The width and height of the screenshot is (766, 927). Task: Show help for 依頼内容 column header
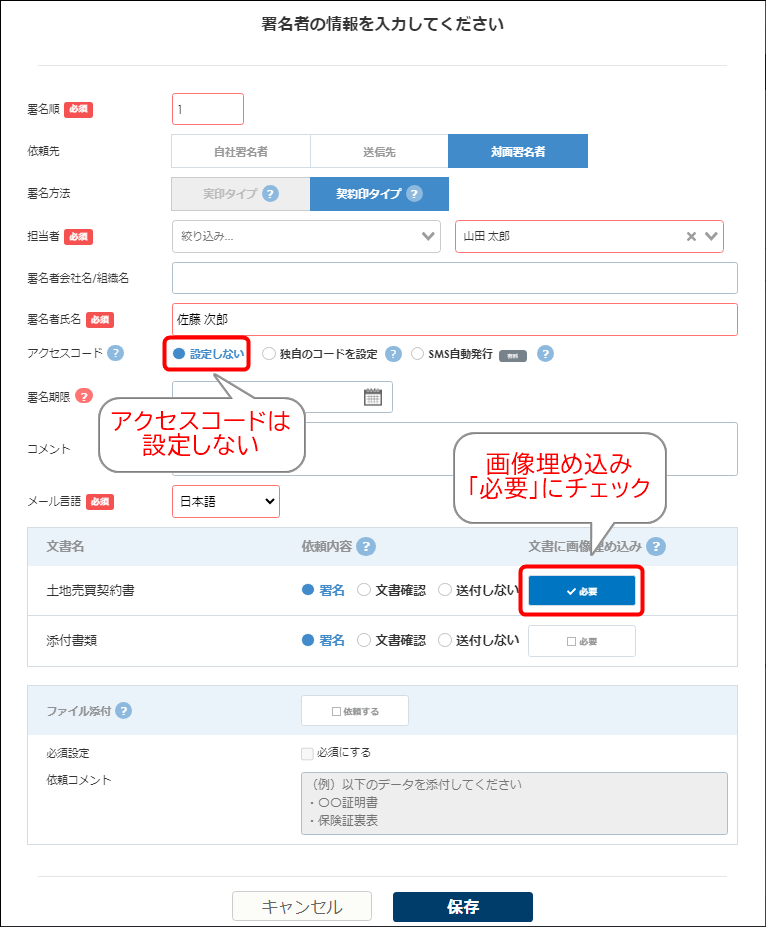pyautogui.click(x=366, y=546)
